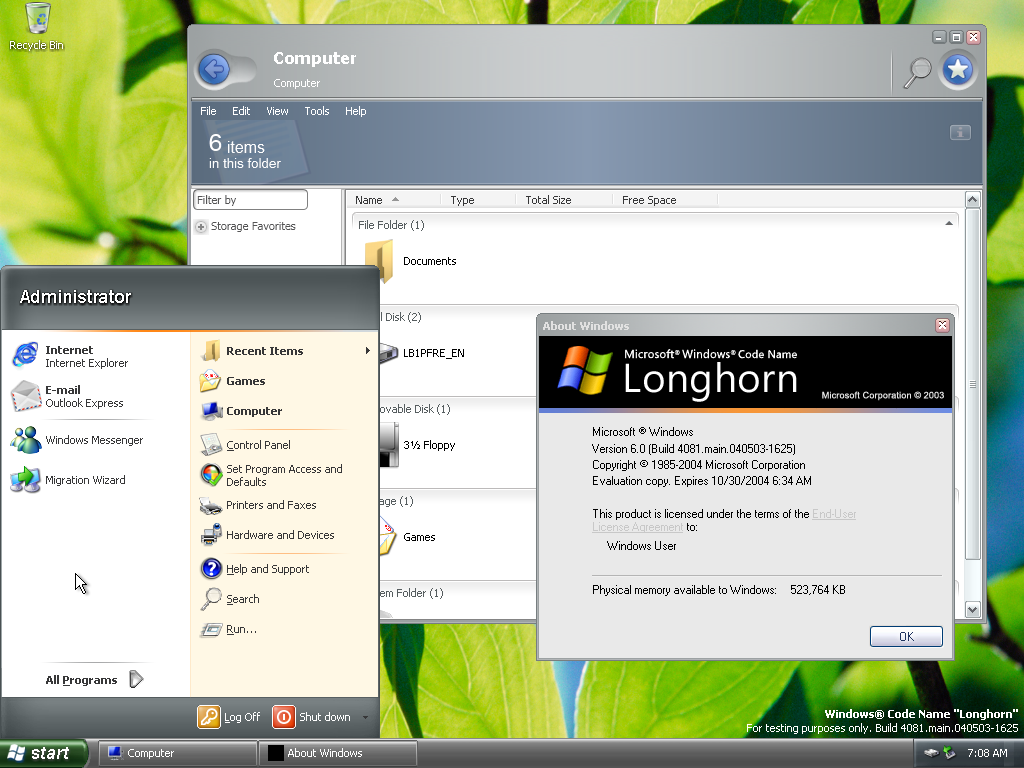This screenshot has width=1024, height=768.
Task: Expand Storage Favorites in sidebar
Action: pyautogui.click(x=201, y=227)
